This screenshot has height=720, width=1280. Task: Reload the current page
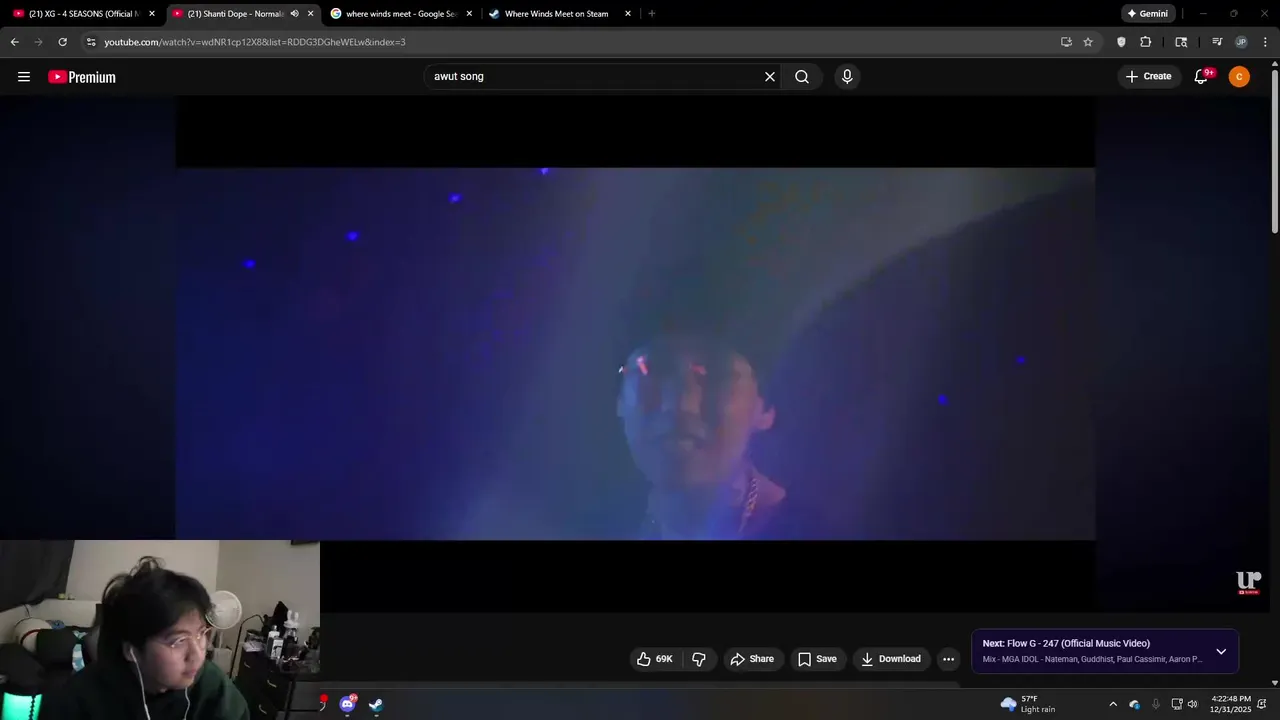pos(62,42)
